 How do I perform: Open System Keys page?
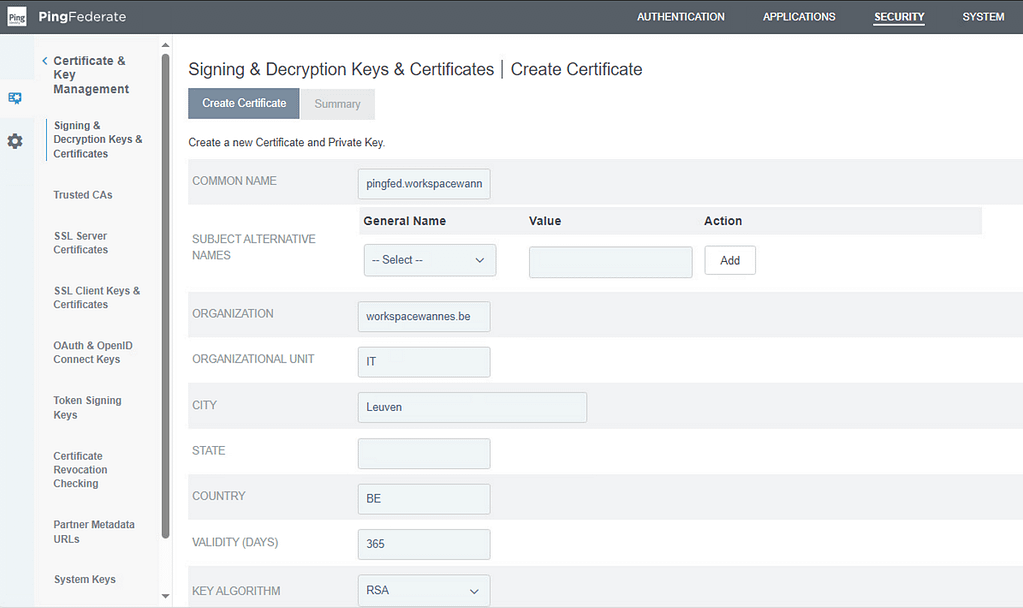pyautogui.click(x=85, y=579)
